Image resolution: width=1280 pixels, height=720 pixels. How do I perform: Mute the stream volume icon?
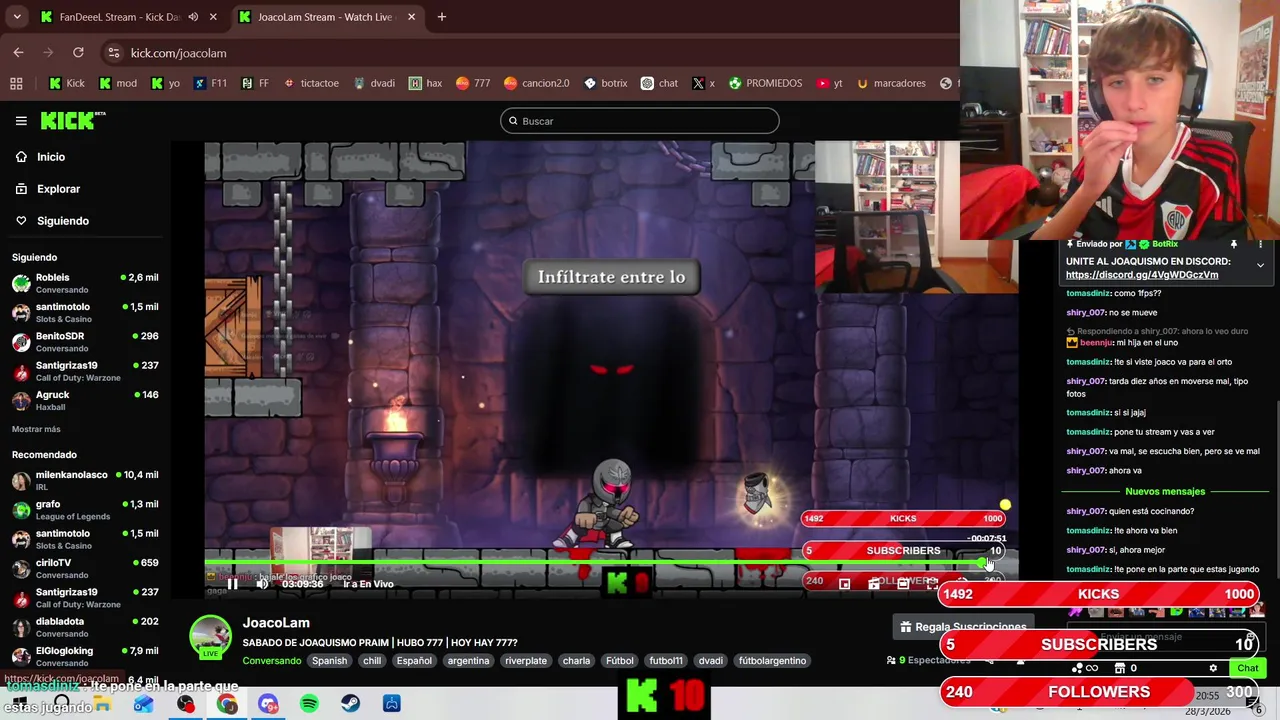click(x=262, y=584)
